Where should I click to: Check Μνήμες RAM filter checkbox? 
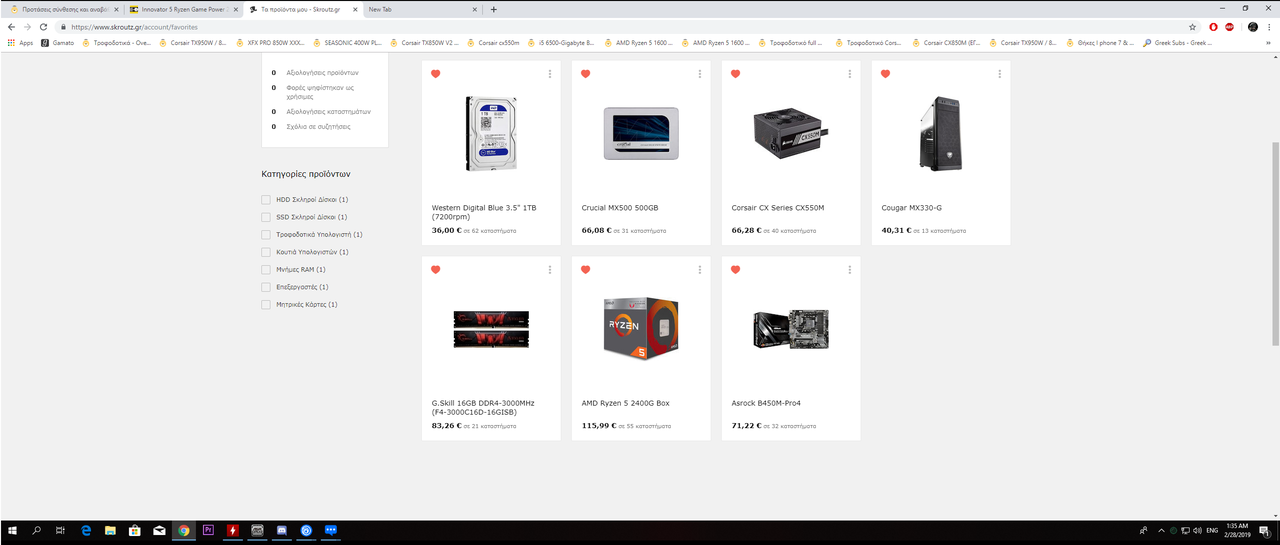(266, 269)
